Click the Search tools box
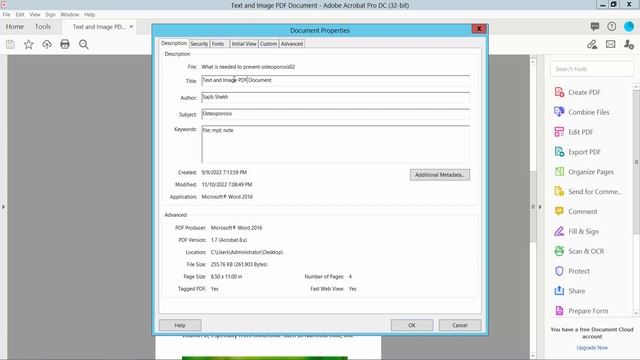This screenshot has height=360, width=640. [x=592, y=69]
